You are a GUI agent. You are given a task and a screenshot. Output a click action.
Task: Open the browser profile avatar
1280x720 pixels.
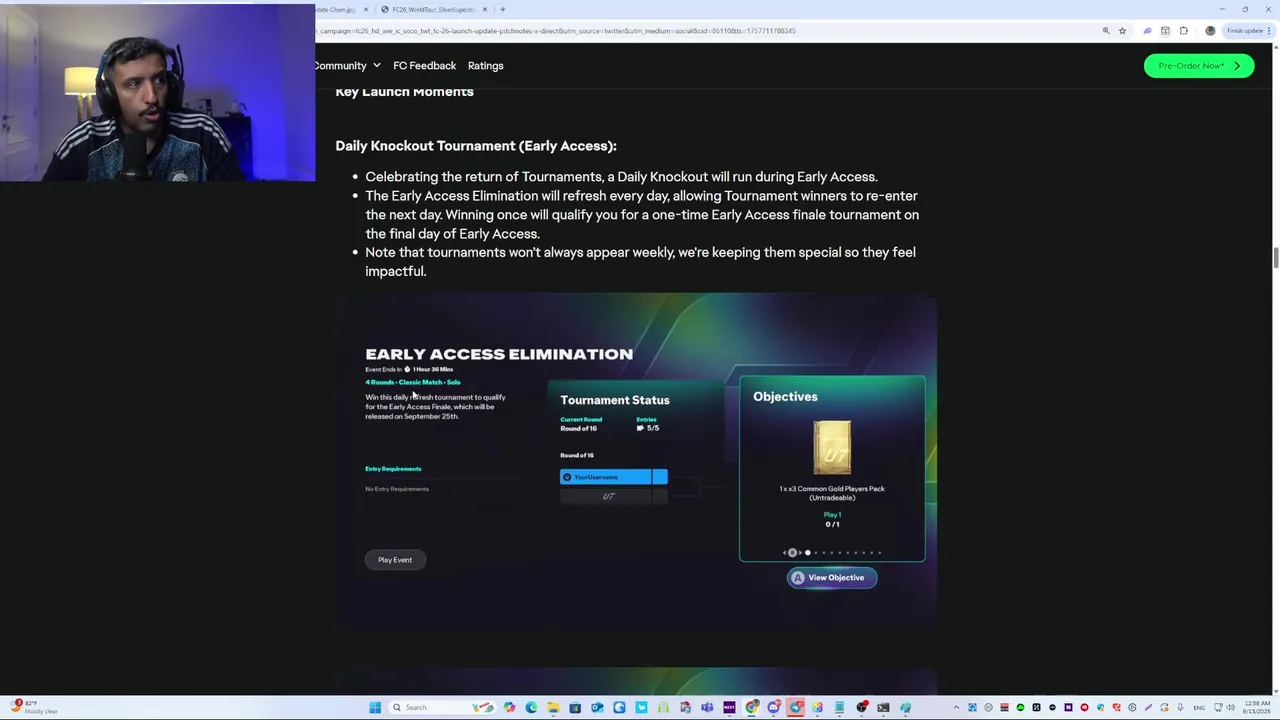pos(1210,31)
